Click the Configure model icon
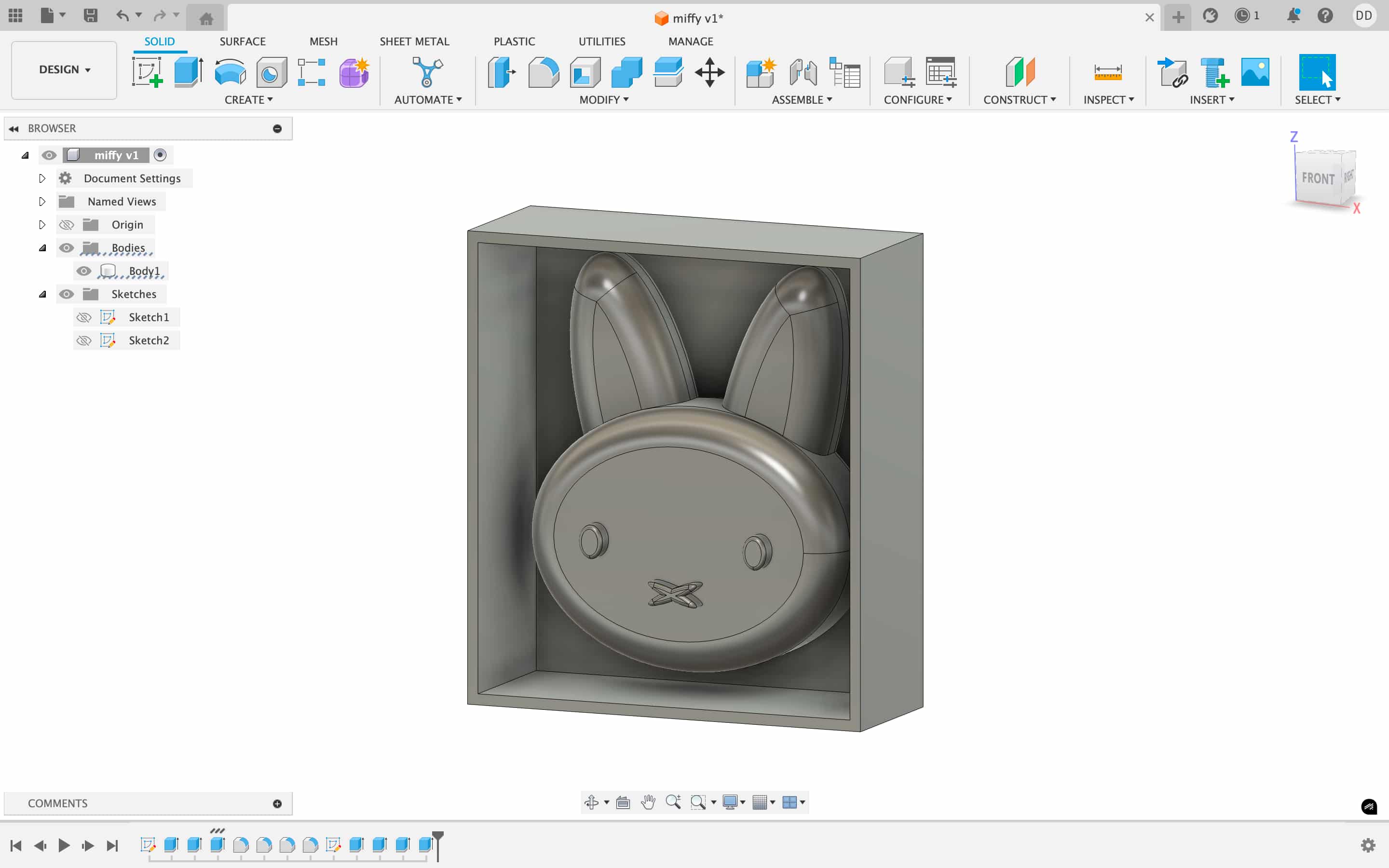Screen dimensions: 1389x868 click(899, 72)
